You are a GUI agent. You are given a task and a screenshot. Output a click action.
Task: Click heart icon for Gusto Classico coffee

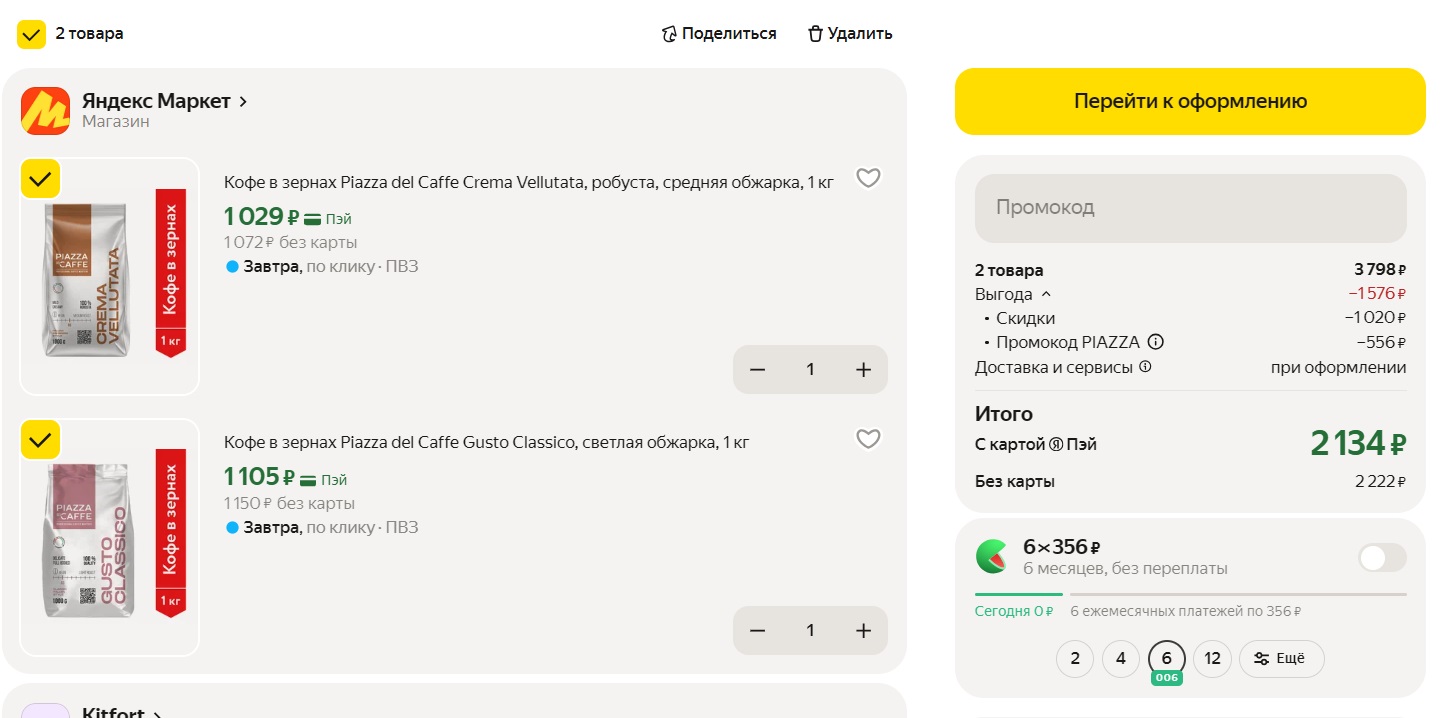tap(868, 439)
